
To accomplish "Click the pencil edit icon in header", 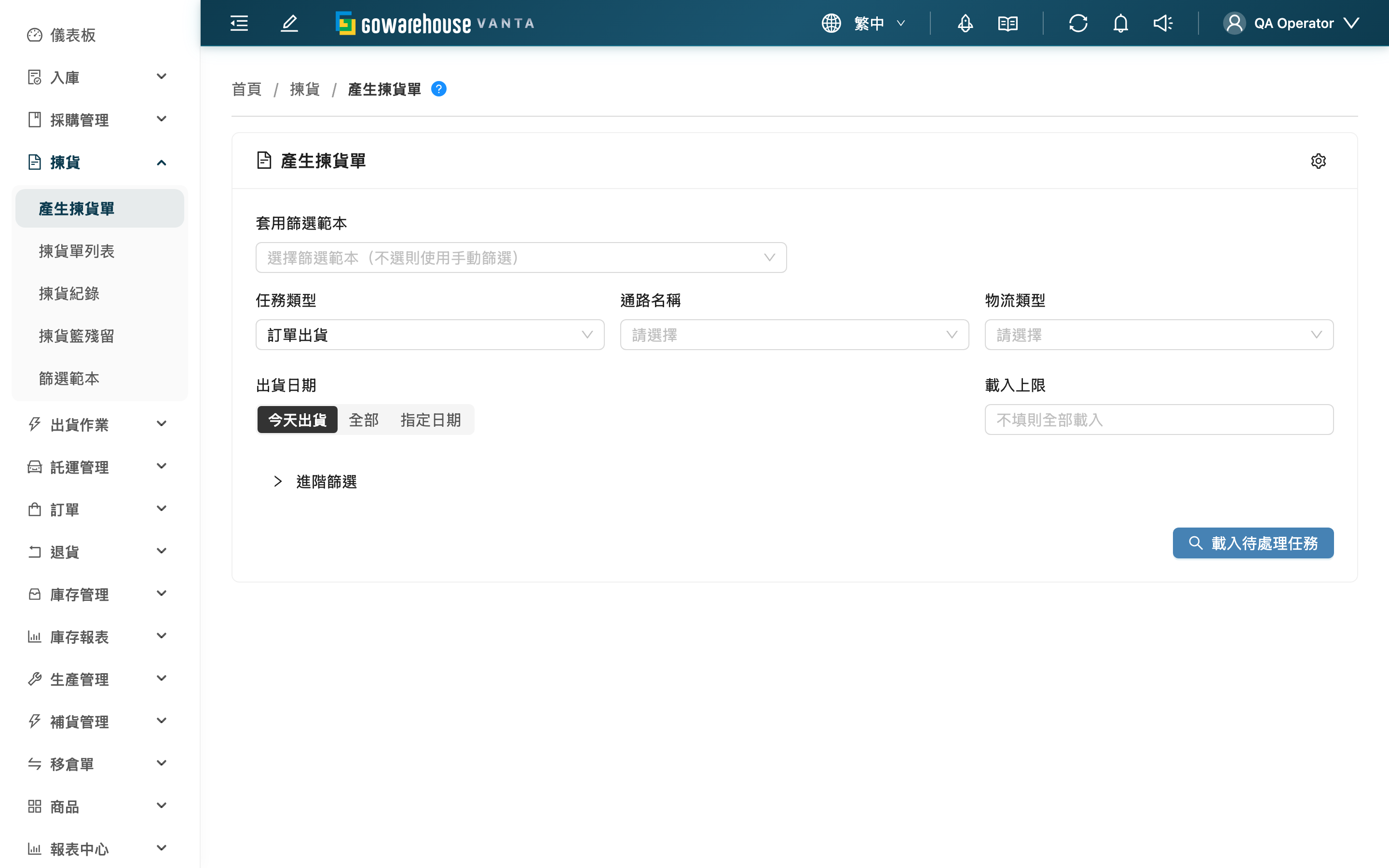I will 289,24.
